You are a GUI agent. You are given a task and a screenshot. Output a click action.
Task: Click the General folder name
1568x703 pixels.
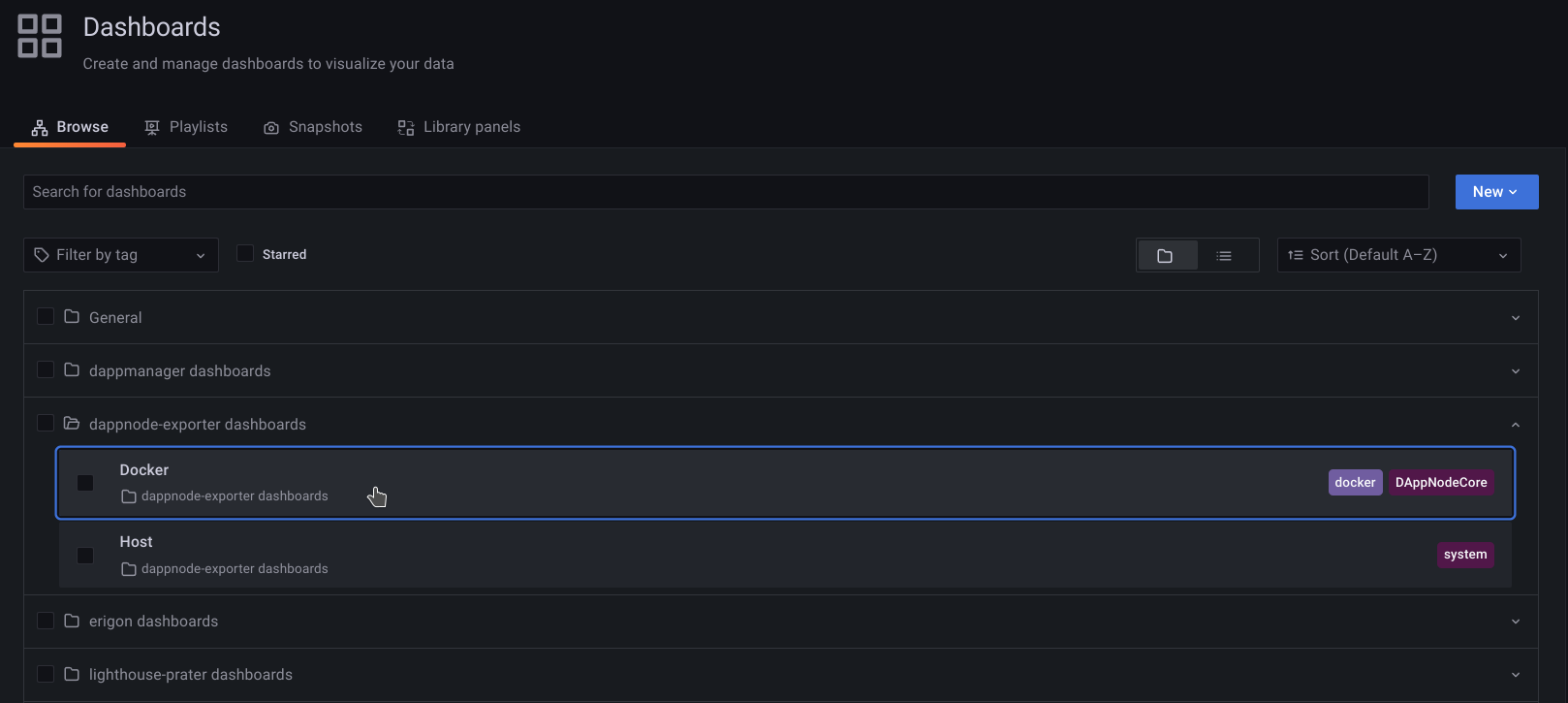click(x=115, y=318)
